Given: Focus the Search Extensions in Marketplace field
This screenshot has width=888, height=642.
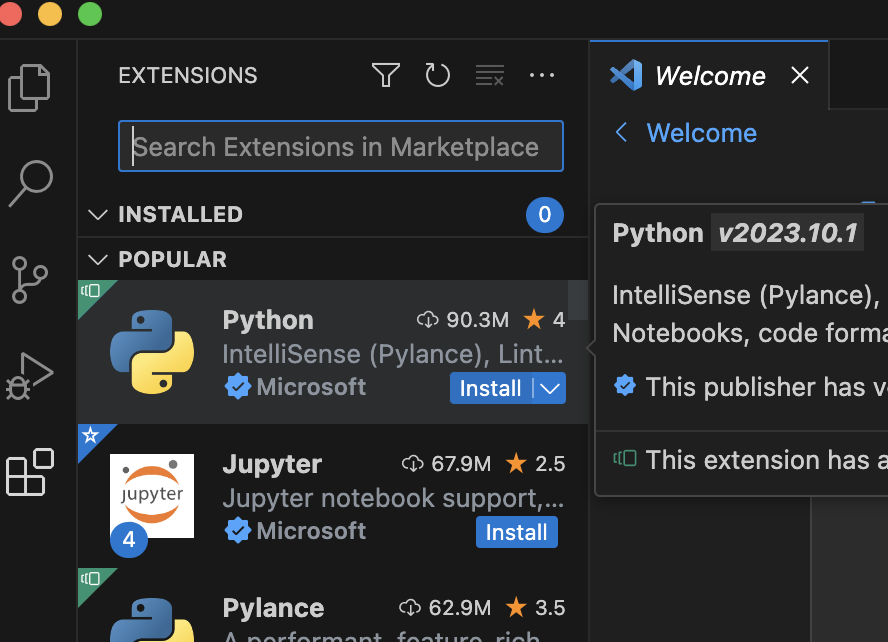Looking at the screenshot, I should [341, 146].
